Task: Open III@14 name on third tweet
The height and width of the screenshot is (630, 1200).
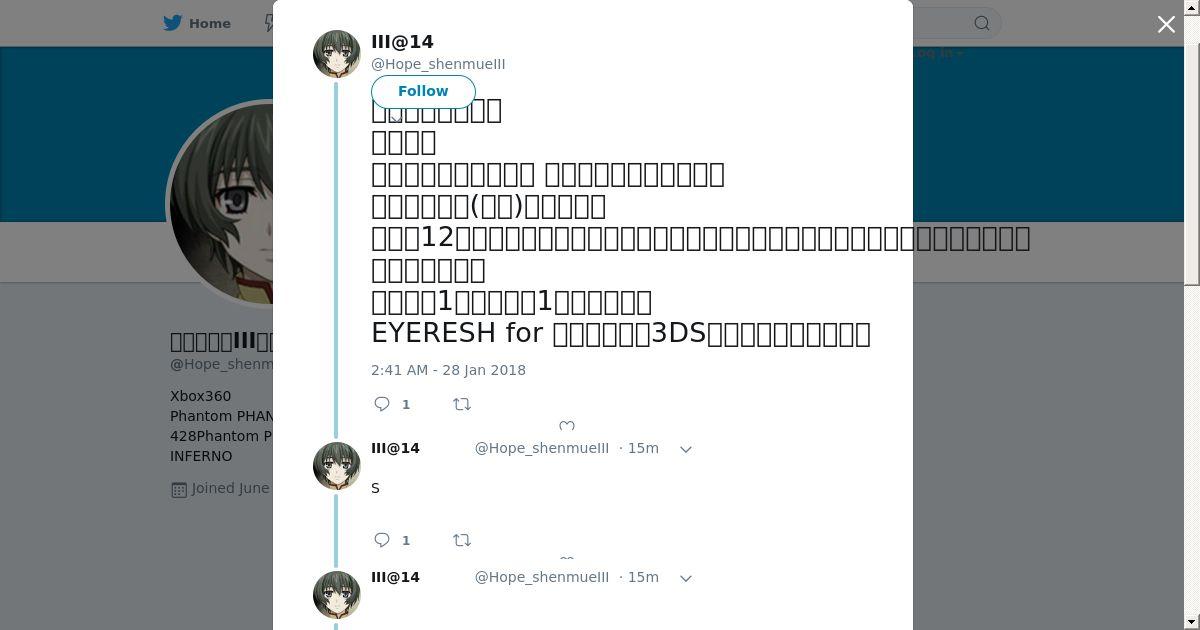Action: coord(395,577)
